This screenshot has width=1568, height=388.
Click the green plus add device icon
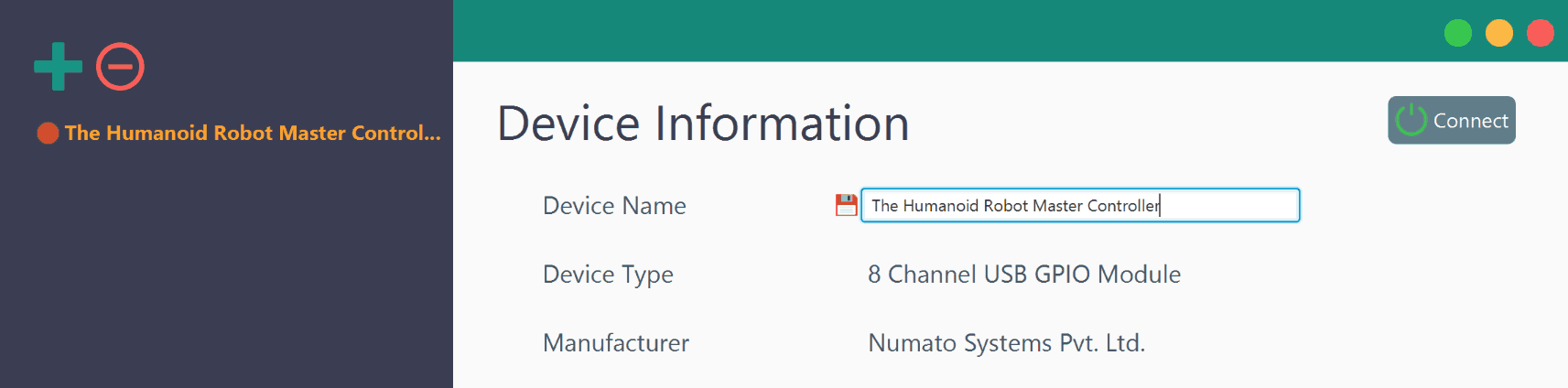coord(58,67)
